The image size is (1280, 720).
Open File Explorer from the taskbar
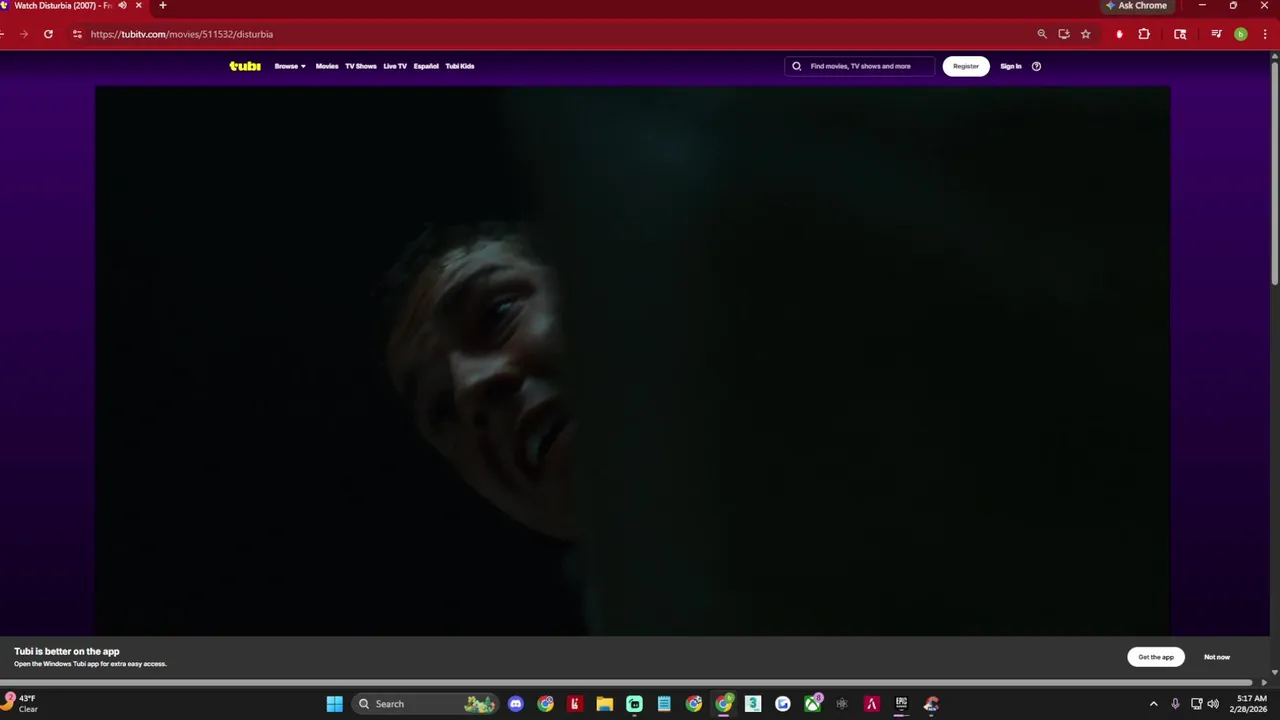pyautogui.click(x=604, y=704)
